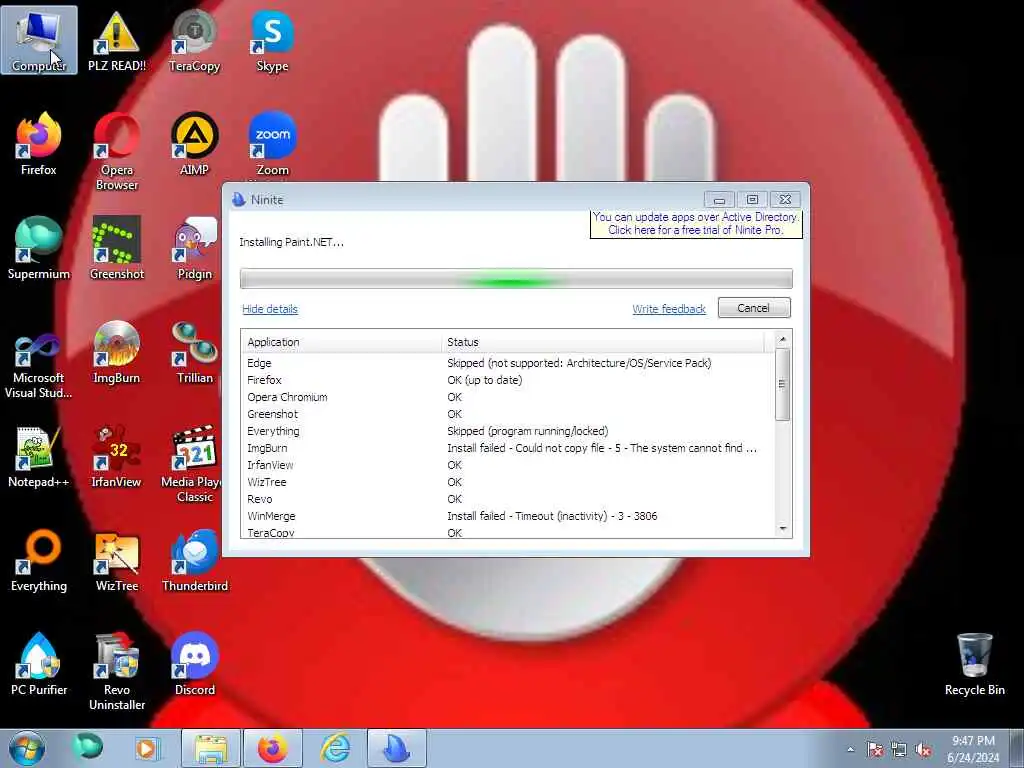The height and width of the screenshot is (768, 1024).
Task: Open the Opera Browser shortcut
Action: point(117,152)
